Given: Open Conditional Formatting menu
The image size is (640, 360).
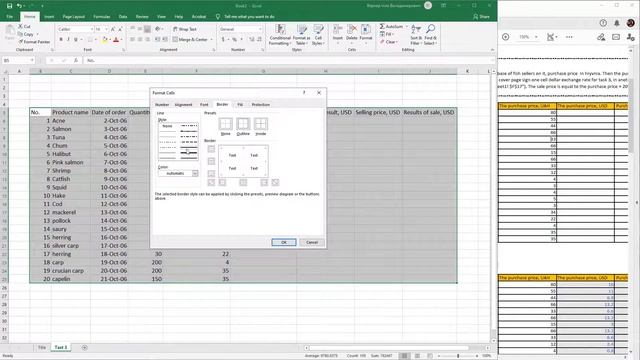Looking at the screenshot, I should tap(280, 35).
